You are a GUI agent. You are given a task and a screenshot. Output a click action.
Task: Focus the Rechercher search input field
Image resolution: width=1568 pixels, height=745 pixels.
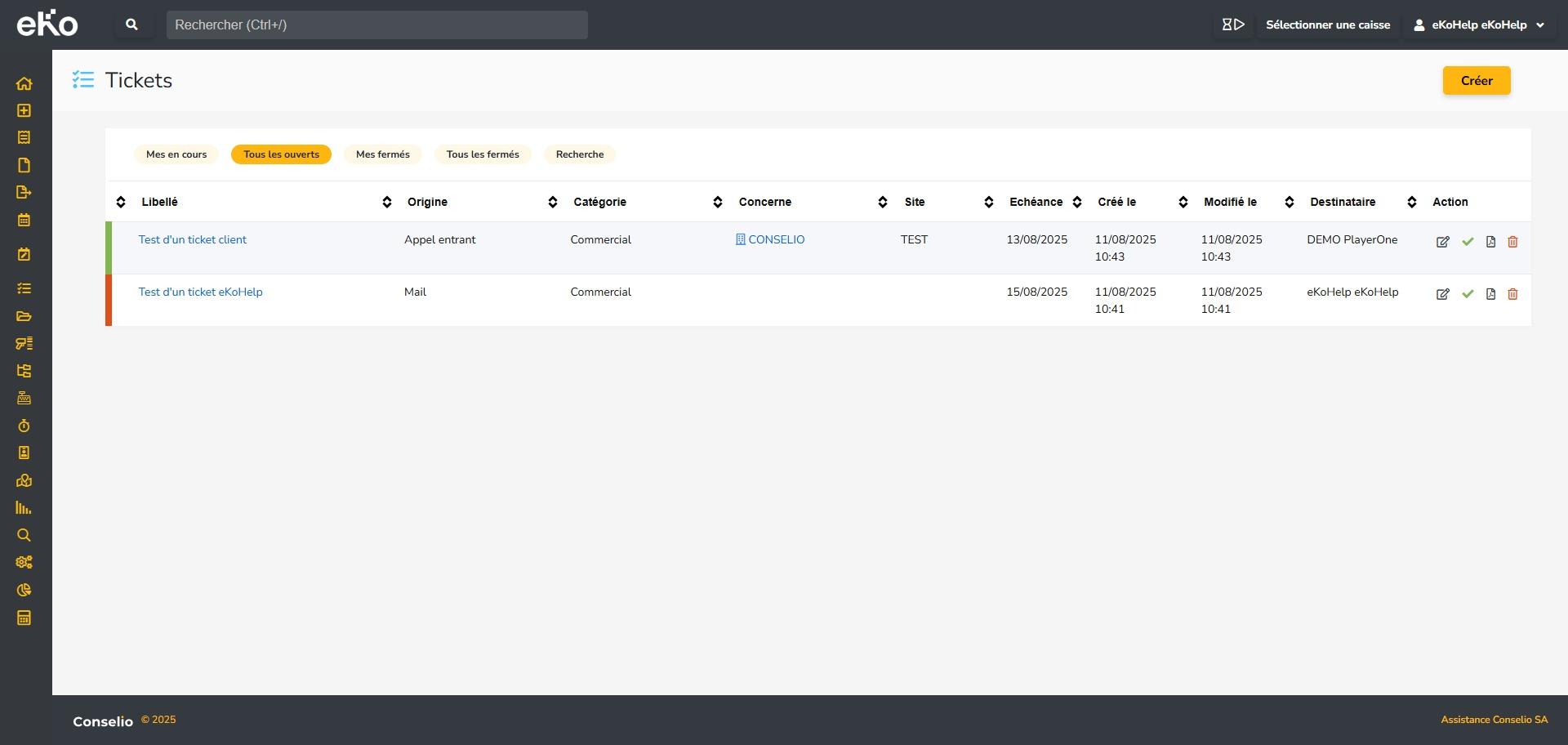[376, 25]
